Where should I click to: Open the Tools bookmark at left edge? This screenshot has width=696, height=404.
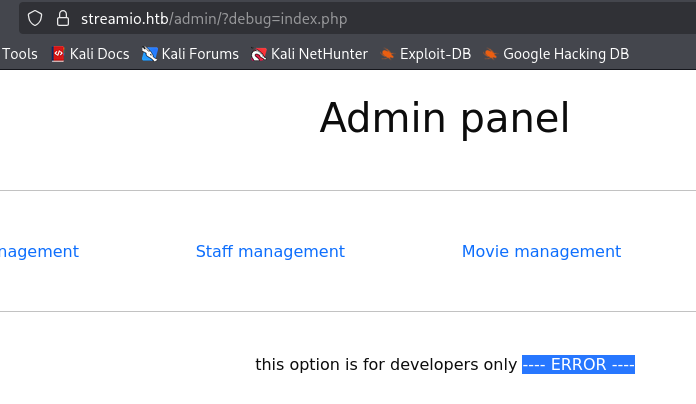(x=20, y=54)
